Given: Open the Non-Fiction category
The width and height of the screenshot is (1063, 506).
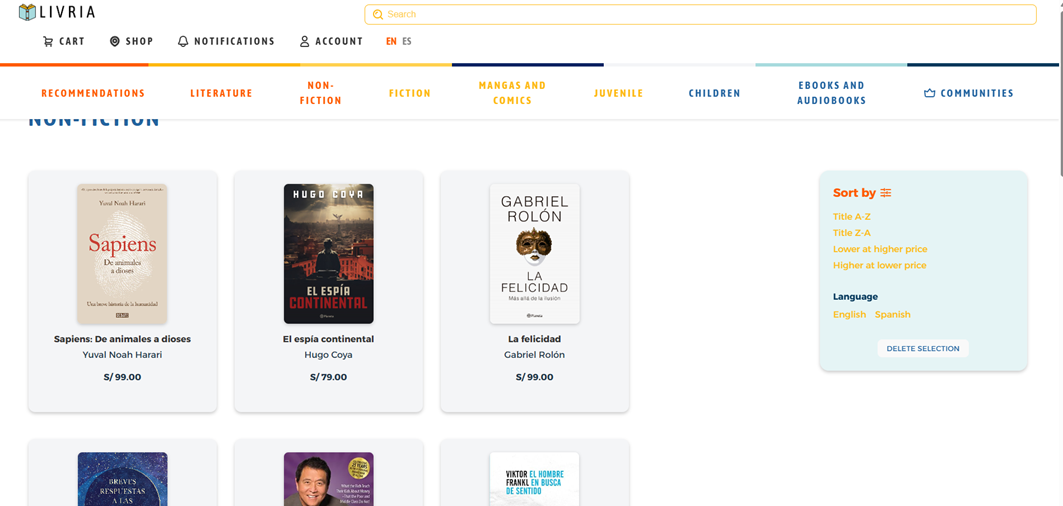Looking at the screenshot, I should 321,93.
